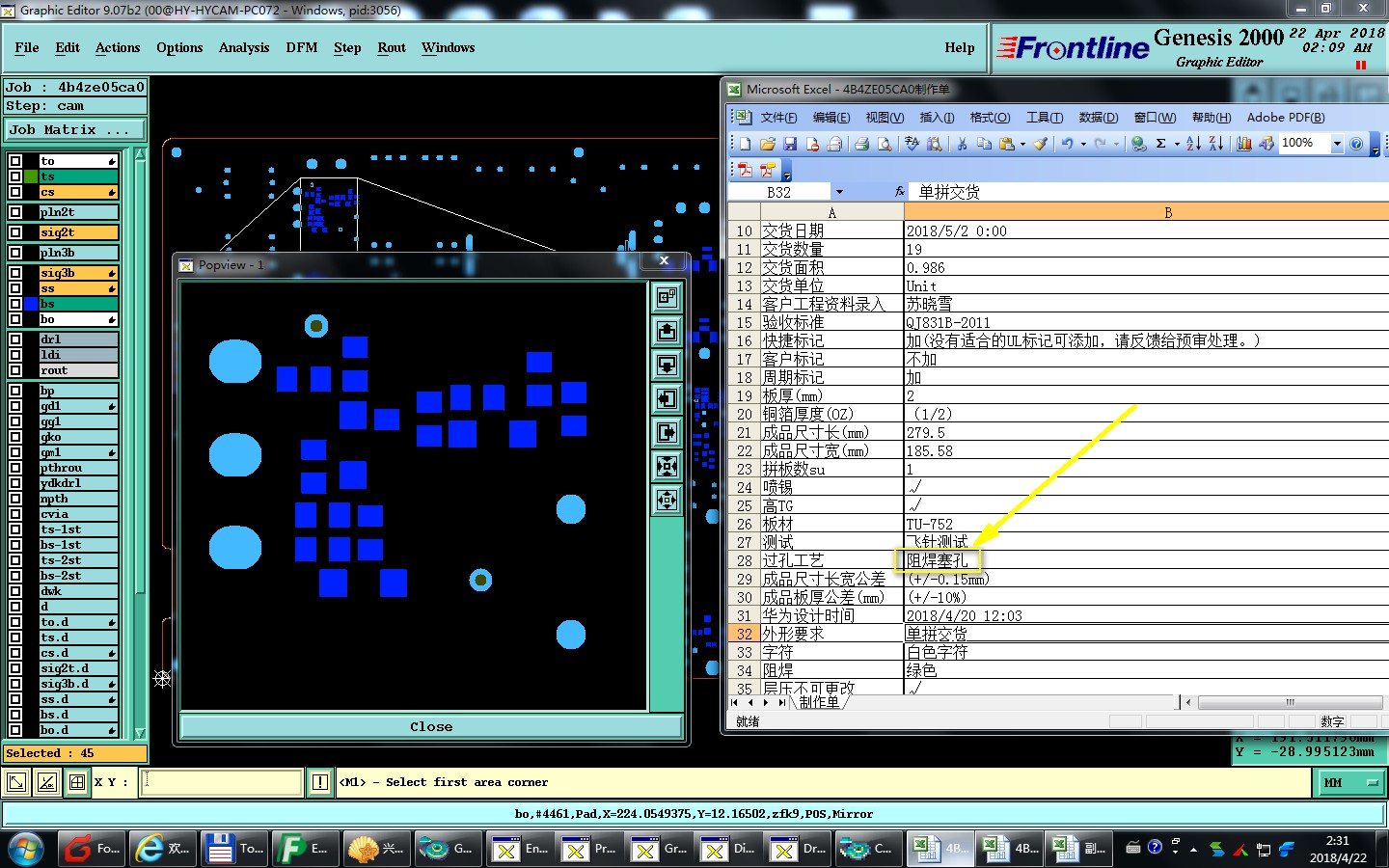1389x868 pixels.
Task: Click the insert function fx icon
Action: tap(900, 192)
